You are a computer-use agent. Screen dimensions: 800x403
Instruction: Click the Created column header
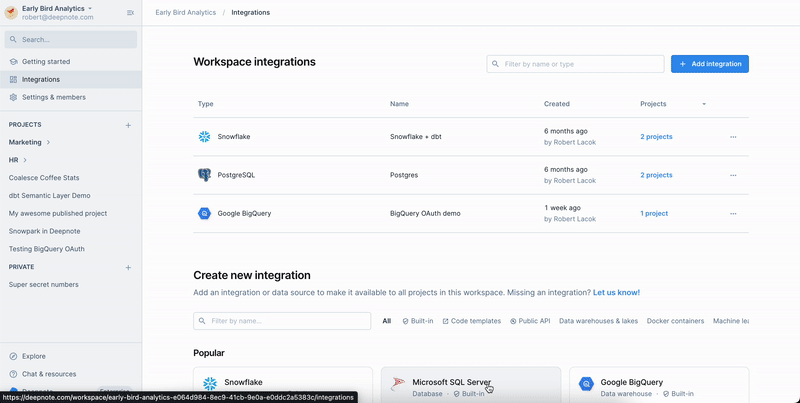tap(557, 104)
